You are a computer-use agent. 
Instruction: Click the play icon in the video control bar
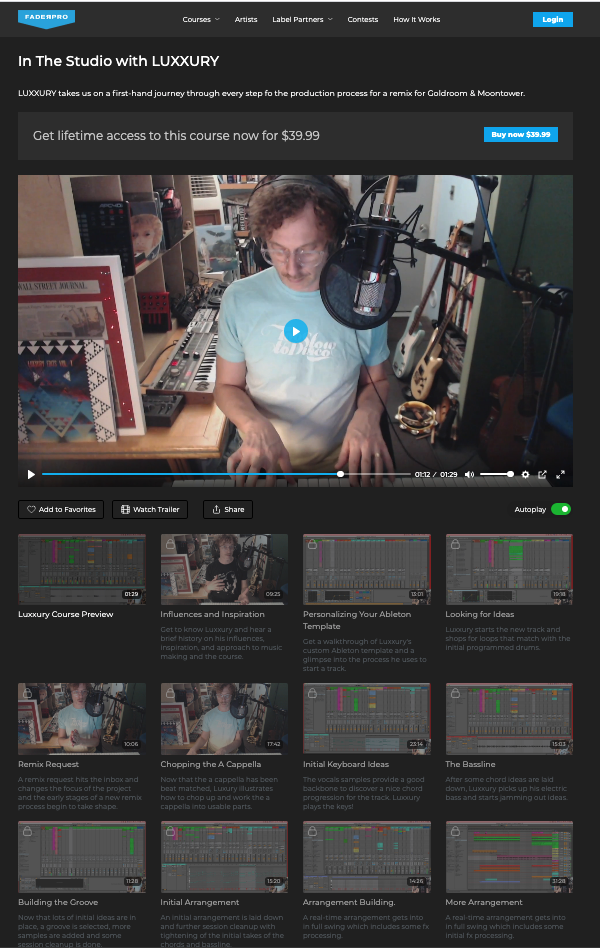coord(31,475)
